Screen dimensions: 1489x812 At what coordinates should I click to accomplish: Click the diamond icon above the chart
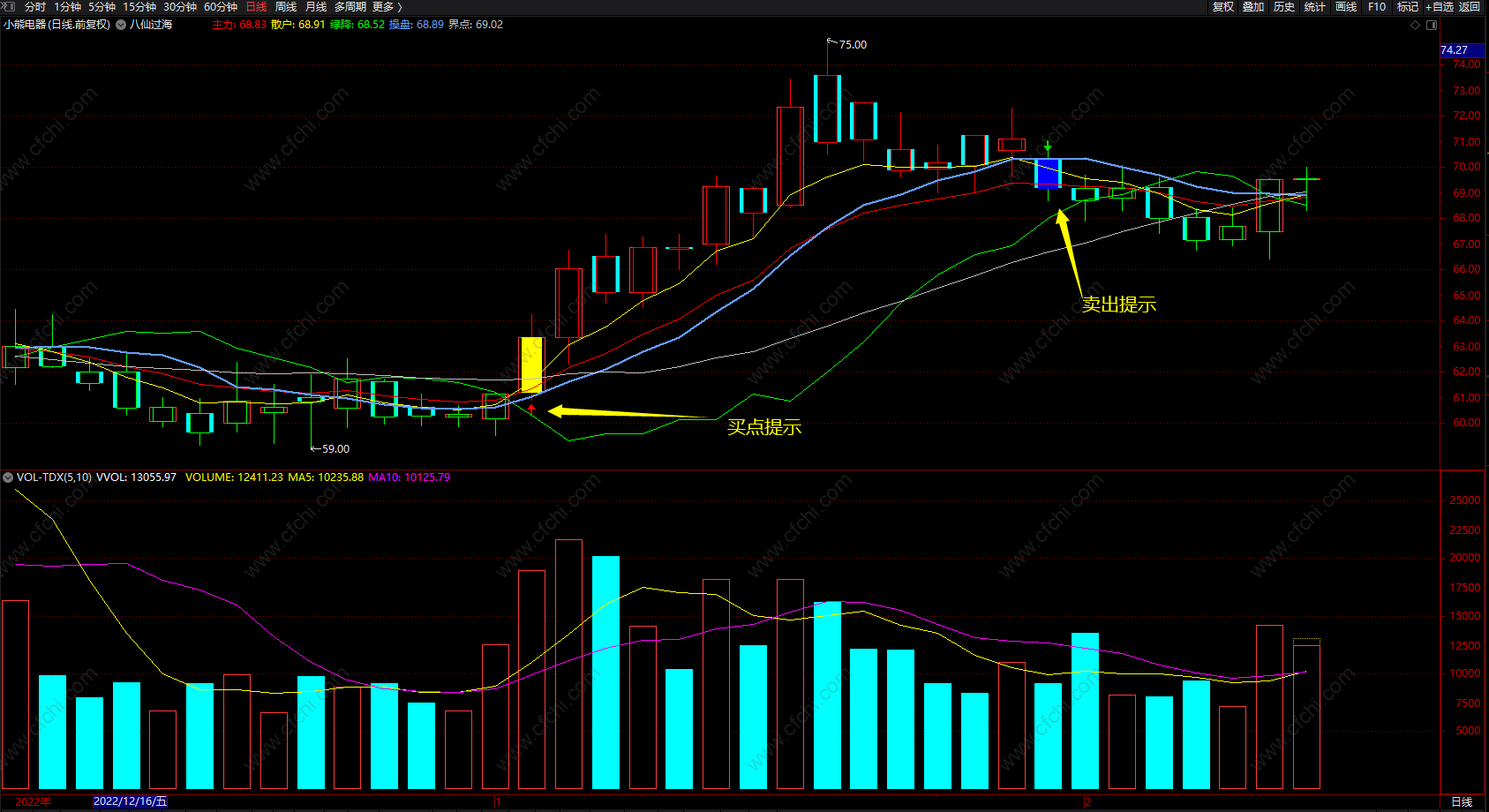pyautogui.click(x=1415, y=25)
